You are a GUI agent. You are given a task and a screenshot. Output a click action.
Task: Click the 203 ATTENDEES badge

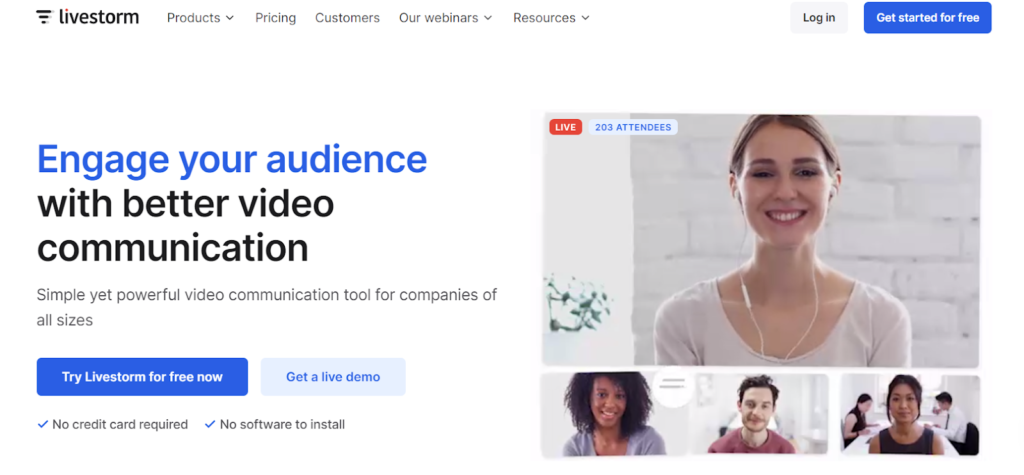pyautogui.click(x=633, y=127)
